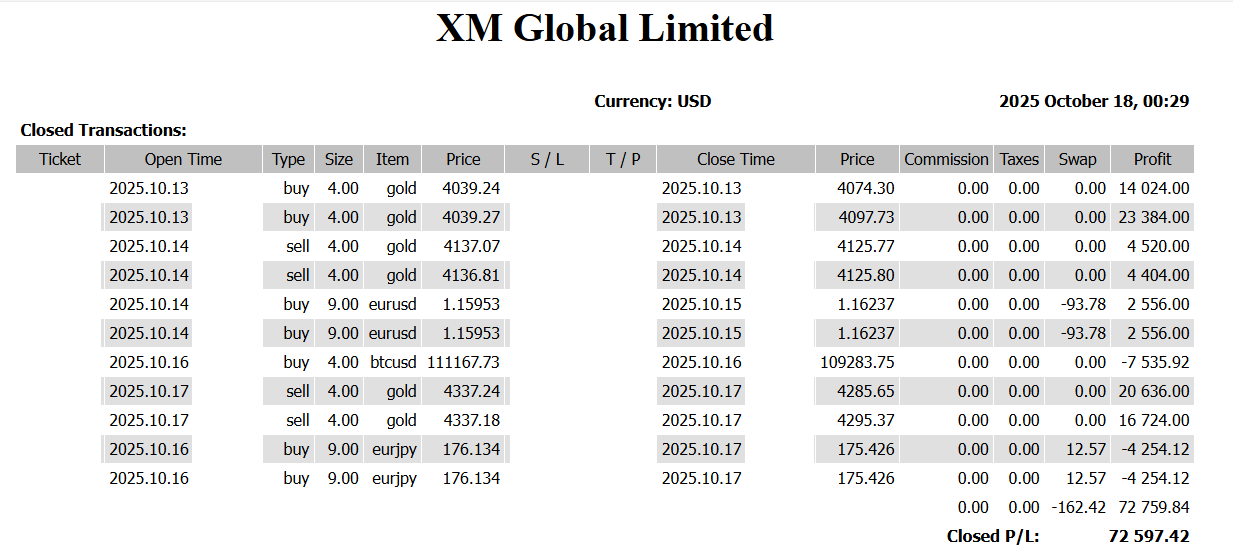Click the Type column header

pos(288,159)
